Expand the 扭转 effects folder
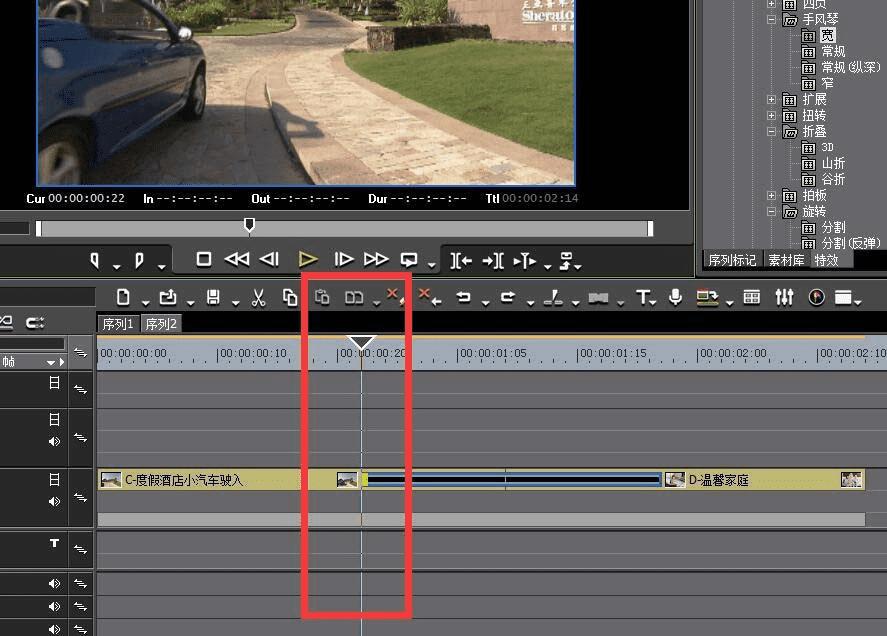 [771, 115]
